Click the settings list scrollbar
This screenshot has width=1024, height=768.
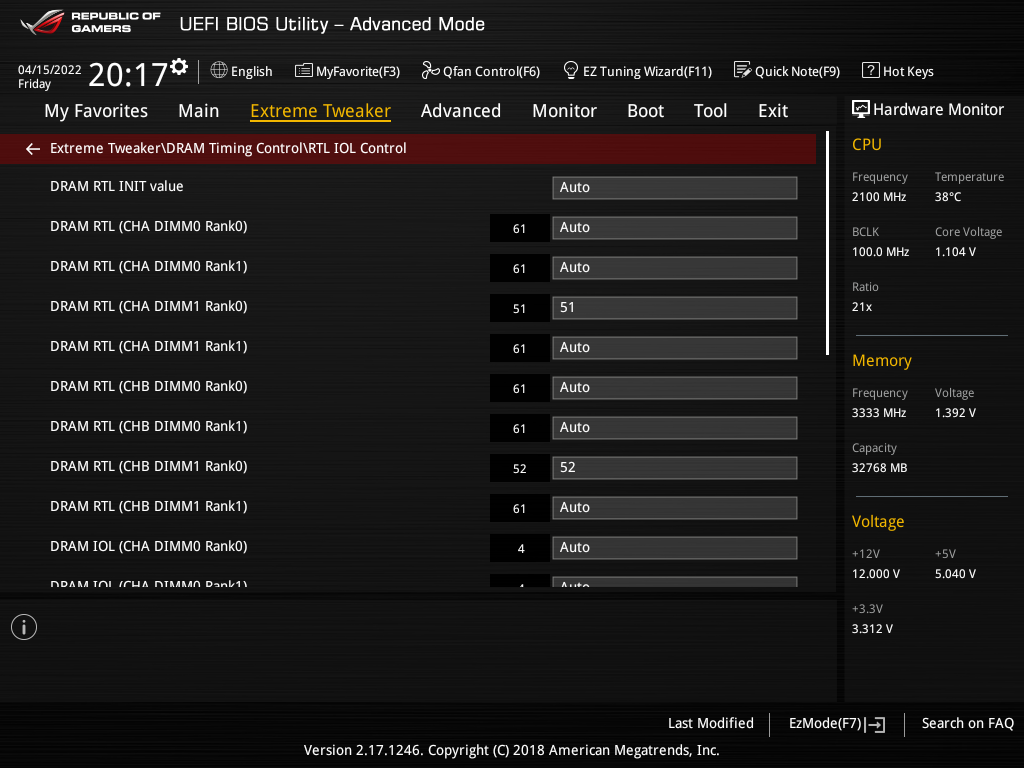827,243
